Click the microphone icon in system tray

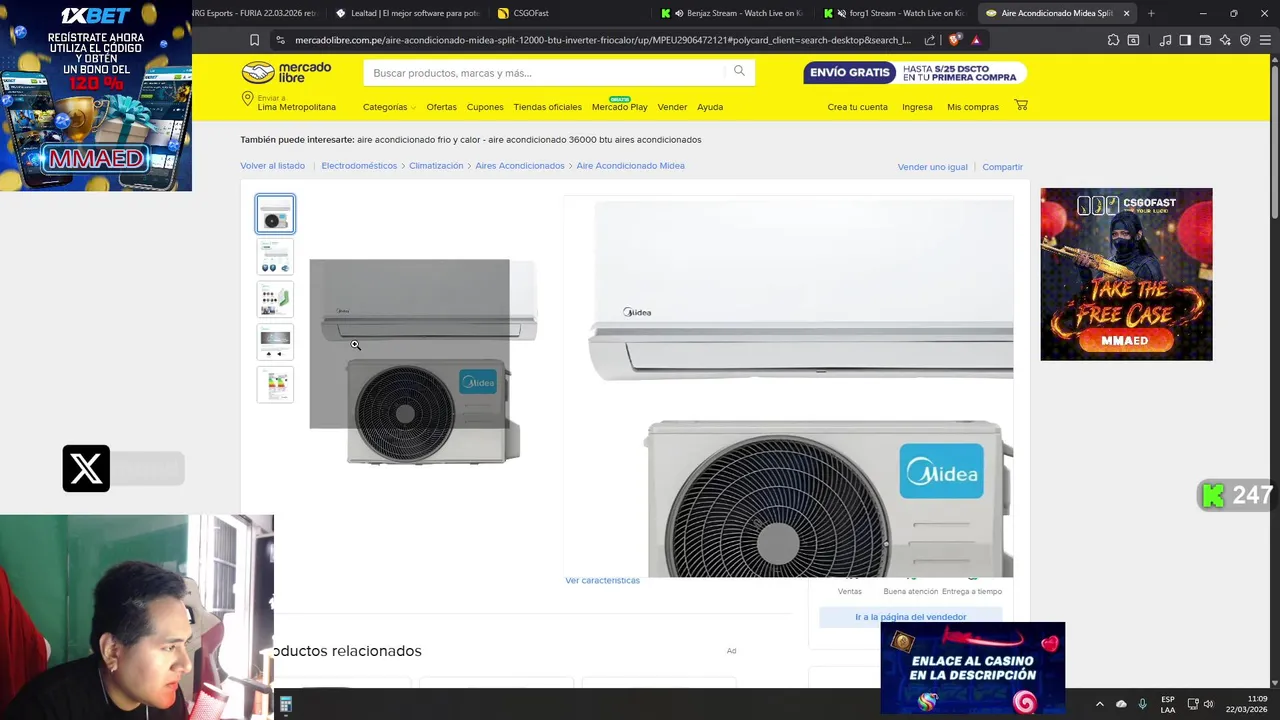(1143, 704)
